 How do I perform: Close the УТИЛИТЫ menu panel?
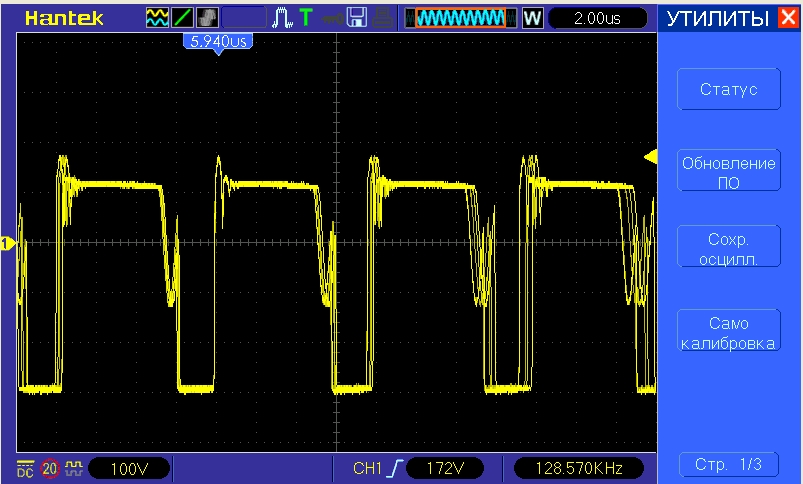[786, 18]
